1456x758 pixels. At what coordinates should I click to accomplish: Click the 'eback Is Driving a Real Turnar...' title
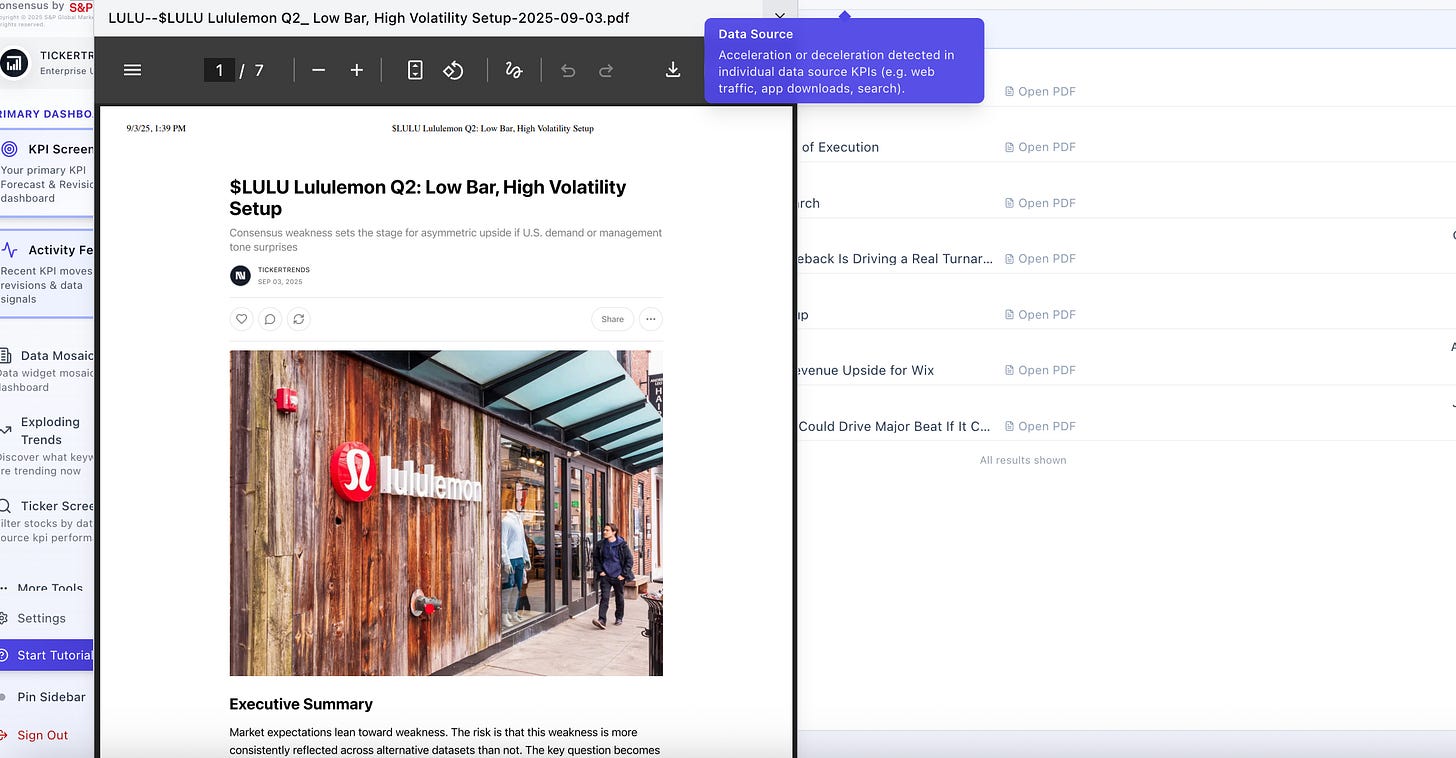[895, 258]
